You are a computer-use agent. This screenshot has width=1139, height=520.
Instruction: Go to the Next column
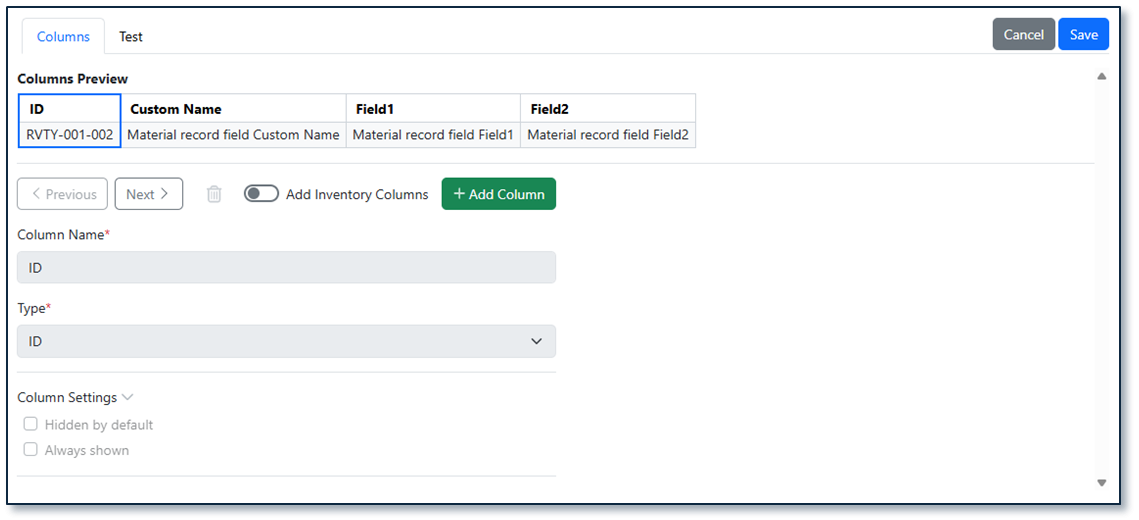point(148,194)
